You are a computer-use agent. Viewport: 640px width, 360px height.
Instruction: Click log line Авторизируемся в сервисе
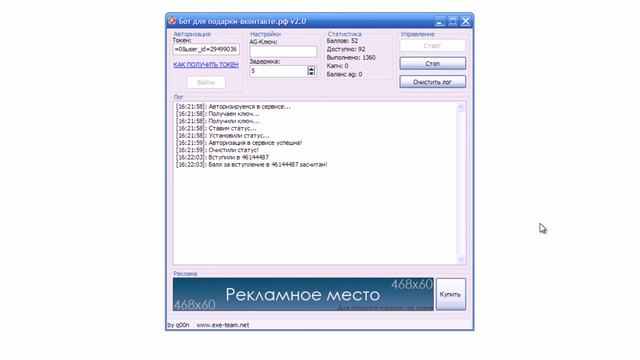[x=233, y=107]
